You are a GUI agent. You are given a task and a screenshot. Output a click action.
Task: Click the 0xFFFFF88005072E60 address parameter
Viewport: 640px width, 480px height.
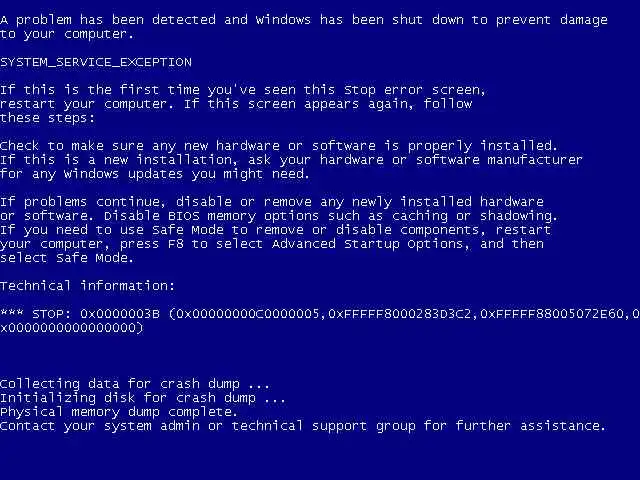pos(551,314)
